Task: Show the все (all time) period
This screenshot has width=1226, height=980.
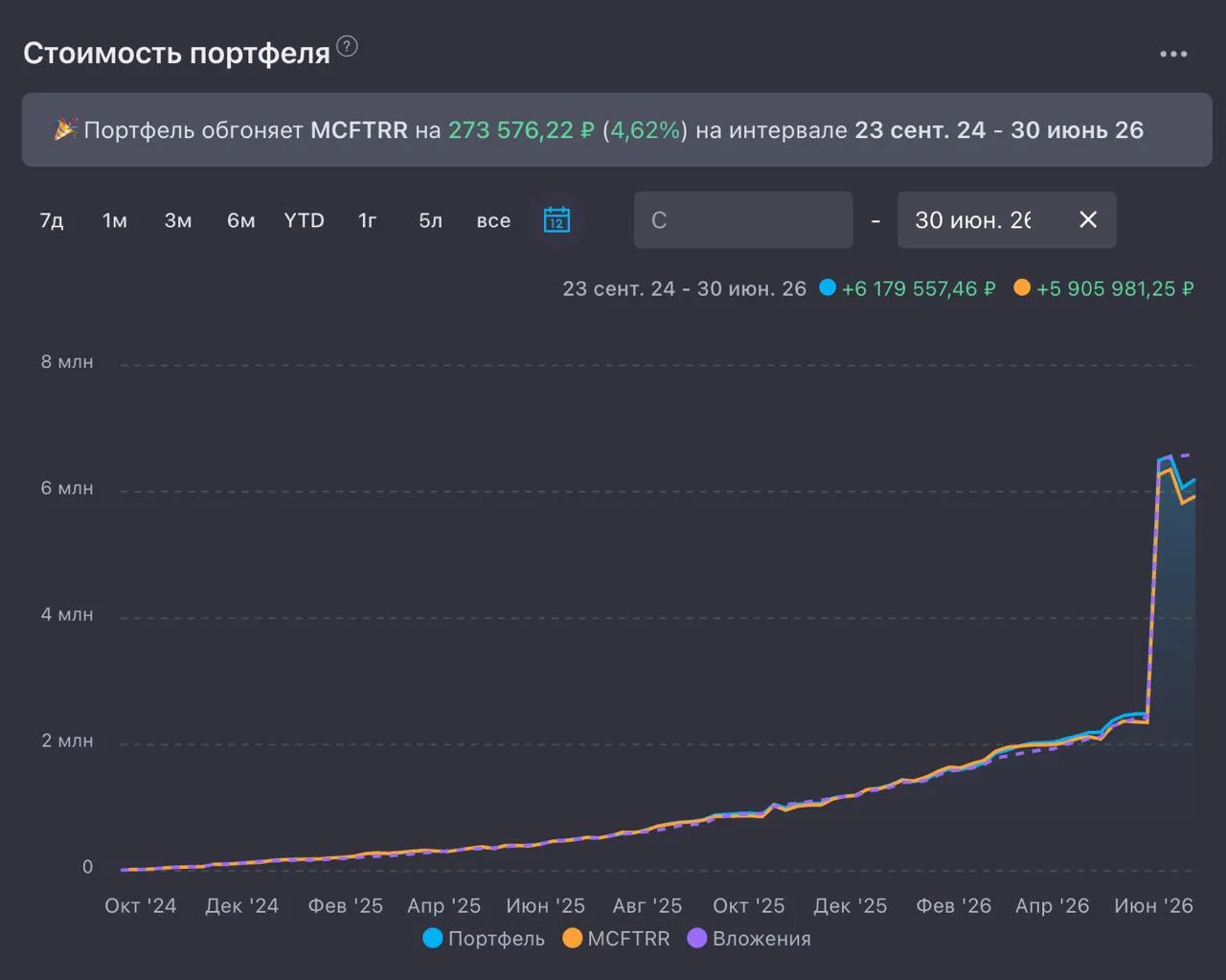Action: pyautogui.click(x=493, y=220)
